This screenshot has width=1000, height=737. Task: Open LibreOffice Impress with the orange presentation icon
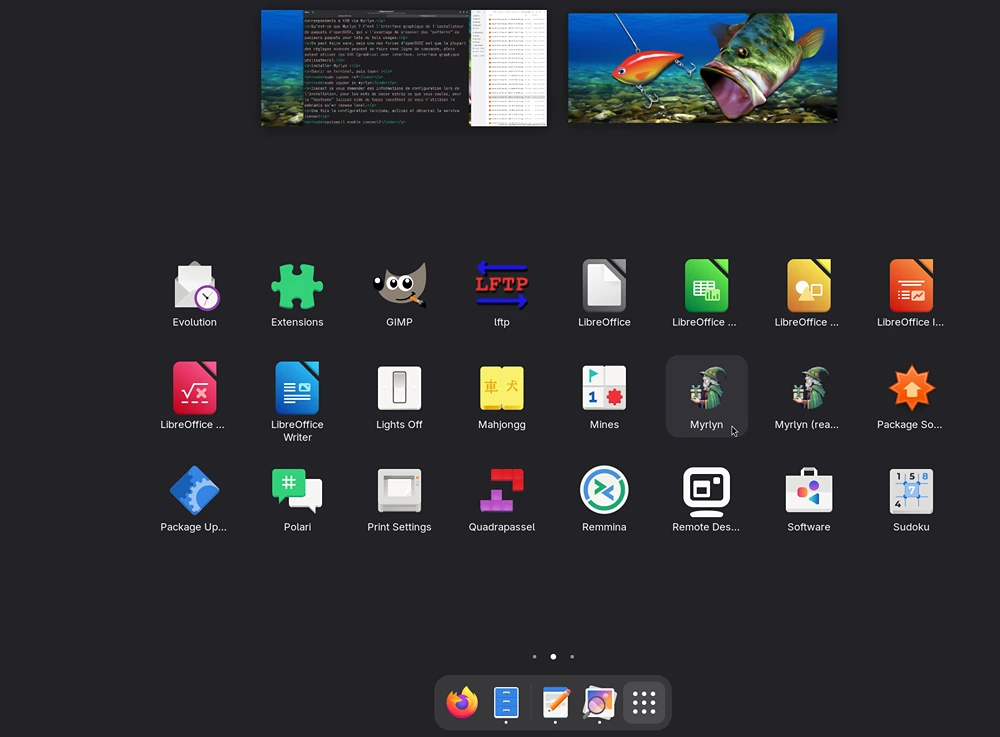(911, 294)
